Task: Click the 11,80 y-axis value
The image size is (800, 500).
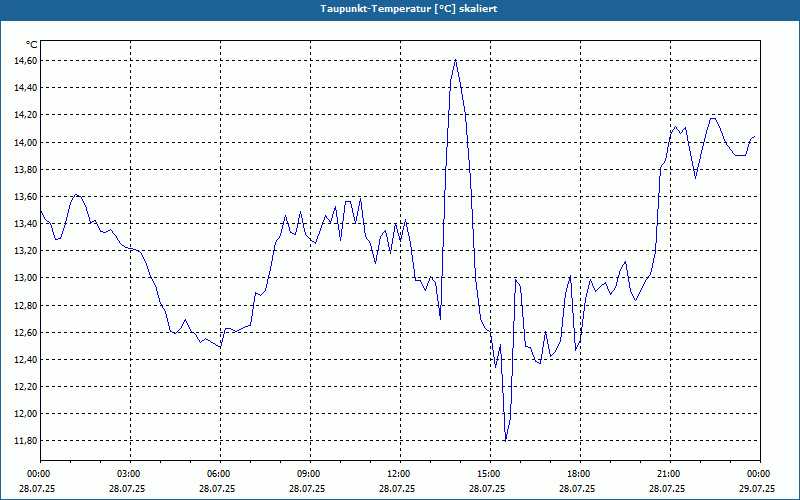Action: coord(27,441)
